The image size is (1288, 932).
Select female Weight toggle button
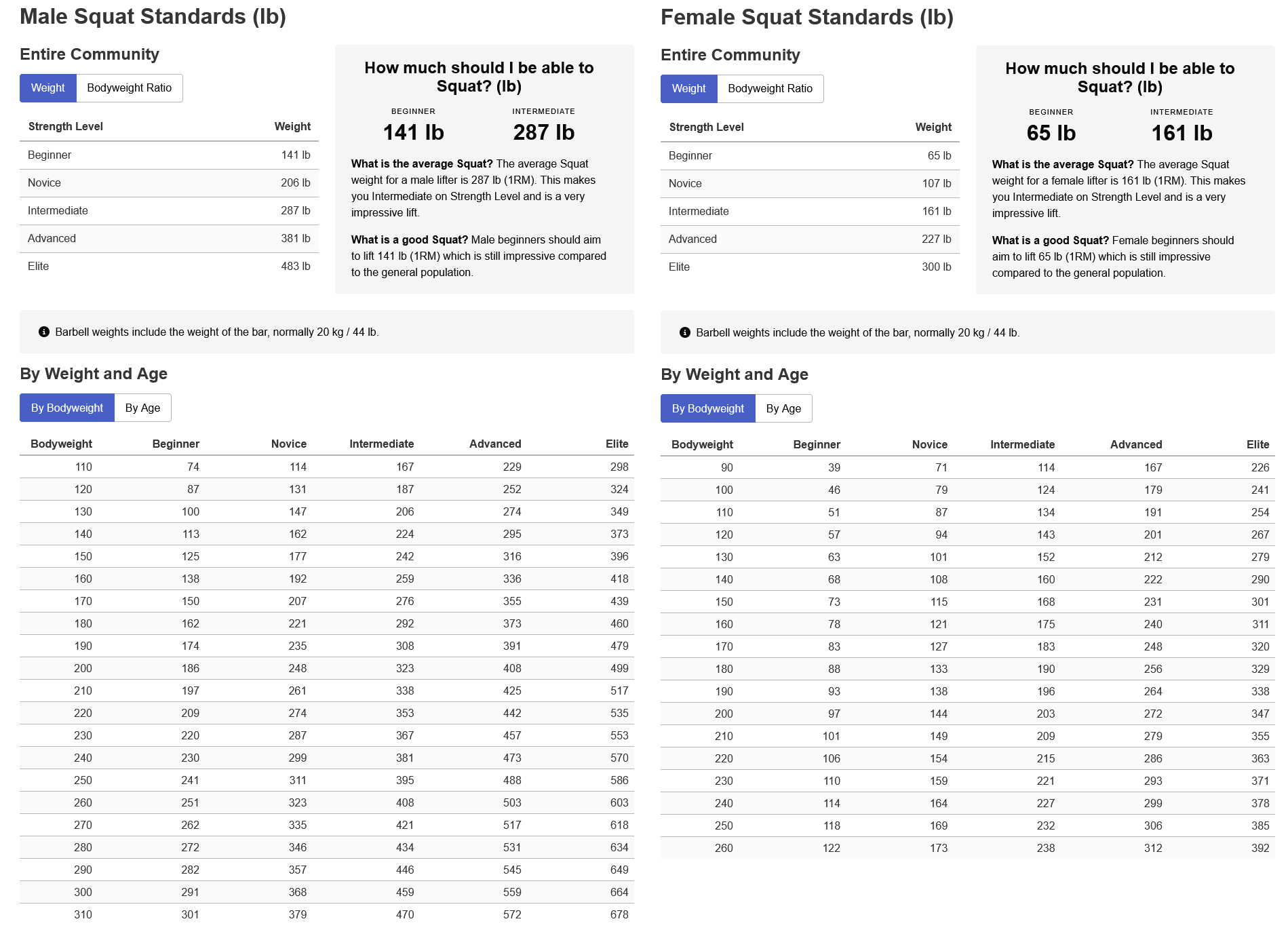pyautogui.click(x=689, y=89)
